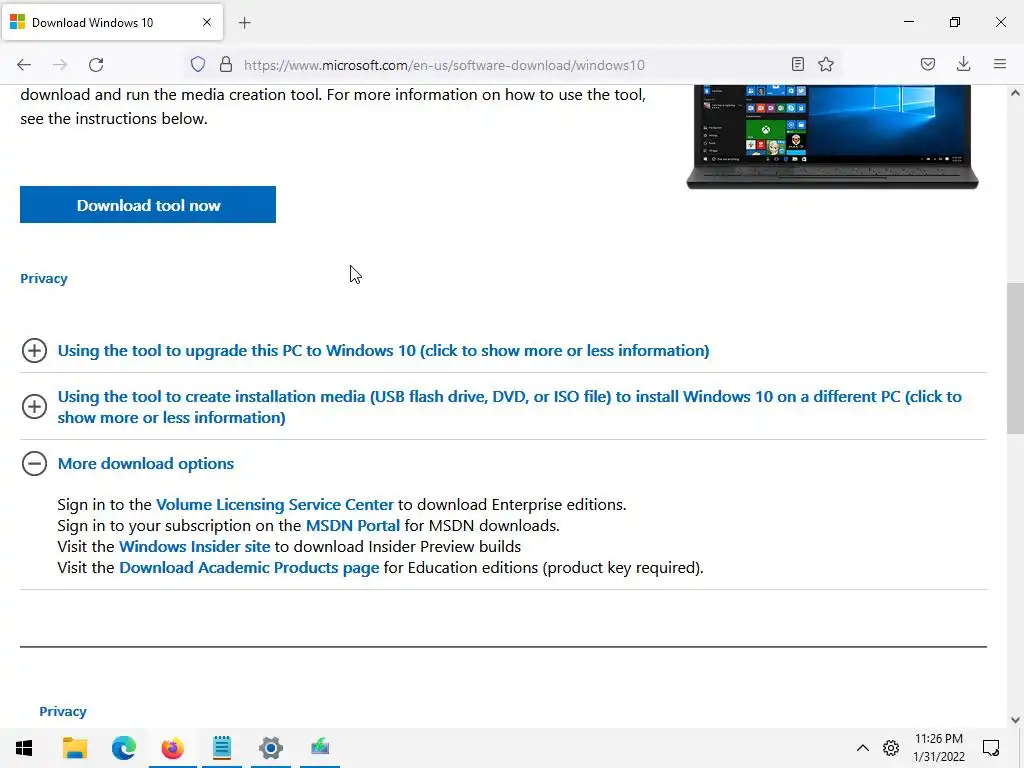Open the Windows Insider site link

(x=195, y=547)
